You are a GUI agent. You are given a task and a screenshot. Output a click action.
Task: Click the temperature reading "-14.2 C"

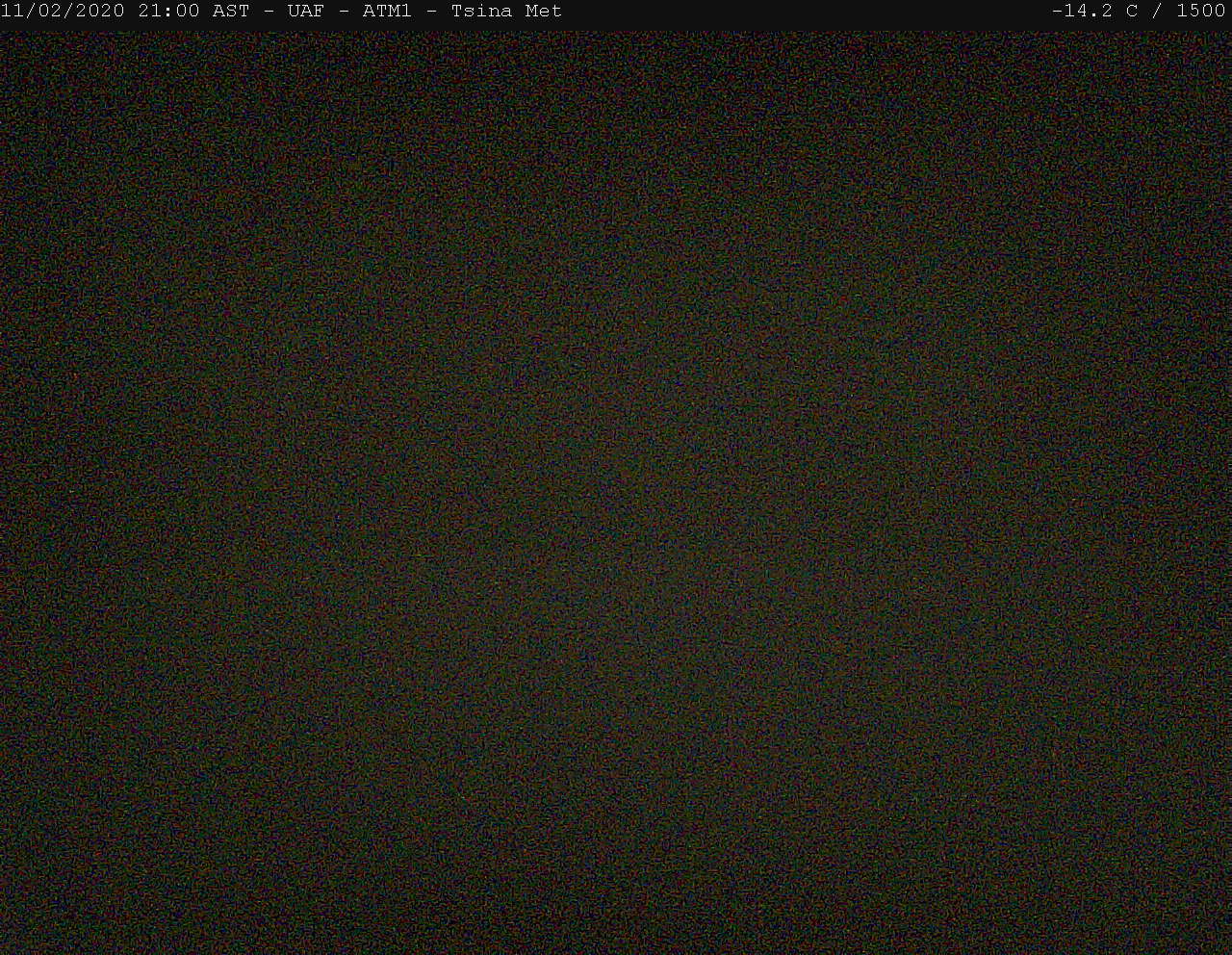coord(1095,11)
